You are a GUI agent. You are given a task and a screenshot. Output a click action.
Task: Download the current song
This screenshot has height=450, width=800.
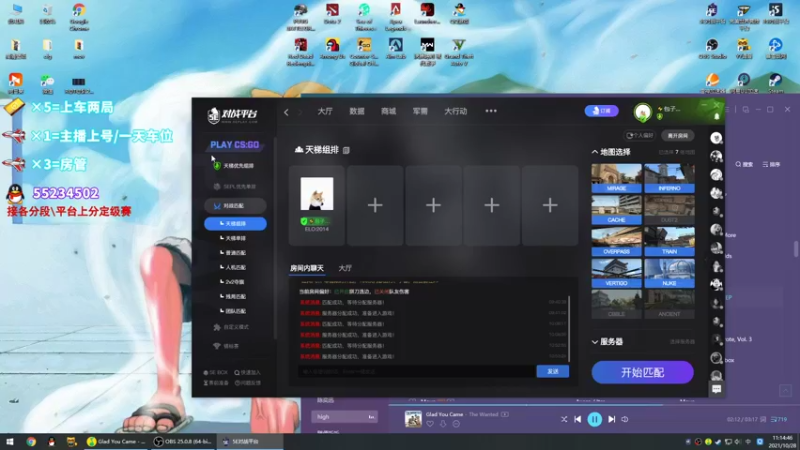click(443, 424)
